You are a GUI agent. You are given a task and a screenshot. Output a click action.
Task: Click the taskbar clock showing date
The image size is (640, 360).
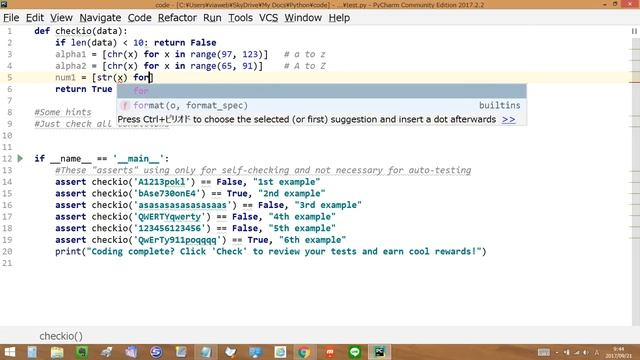[619, 352]
